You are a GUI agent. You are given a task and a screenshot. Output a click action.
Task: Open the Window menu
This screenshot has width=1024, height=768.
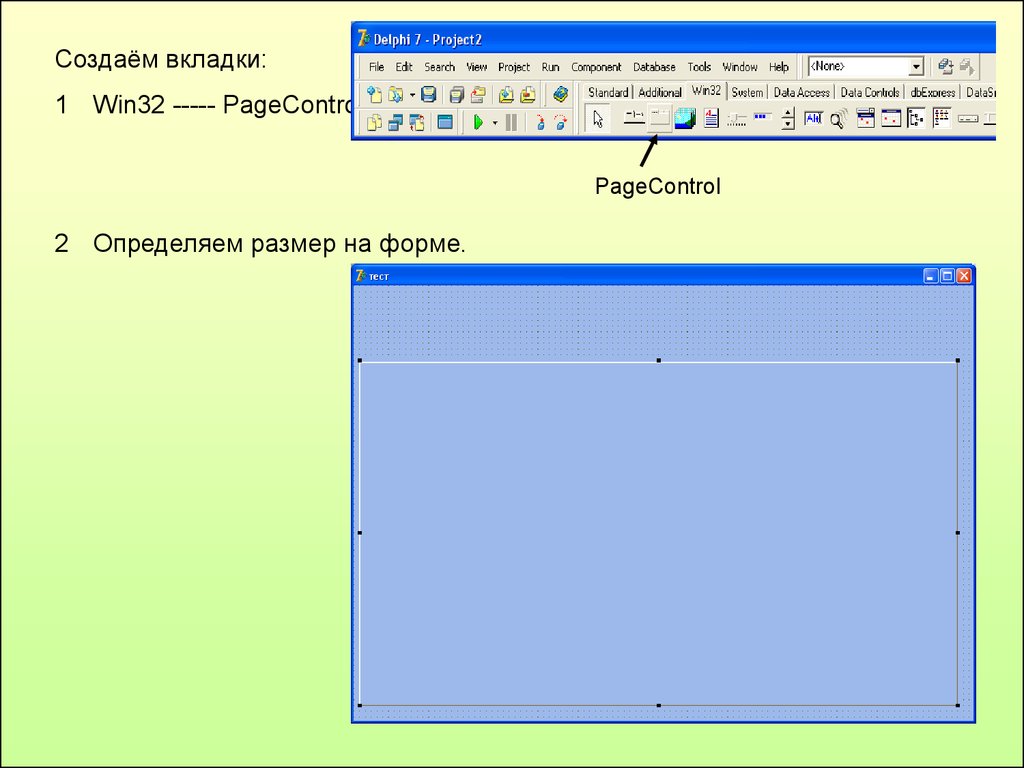tap(740, 67)
